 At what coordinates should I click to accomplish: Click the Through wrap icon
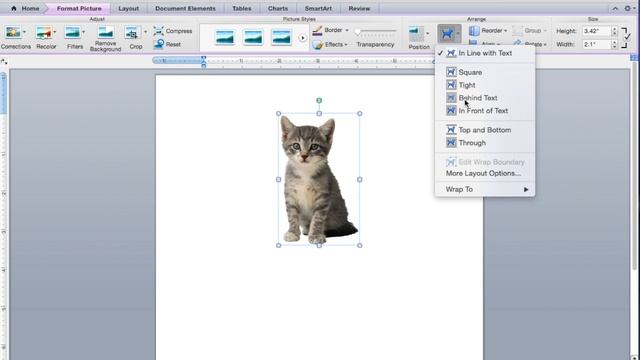[451, 143]
